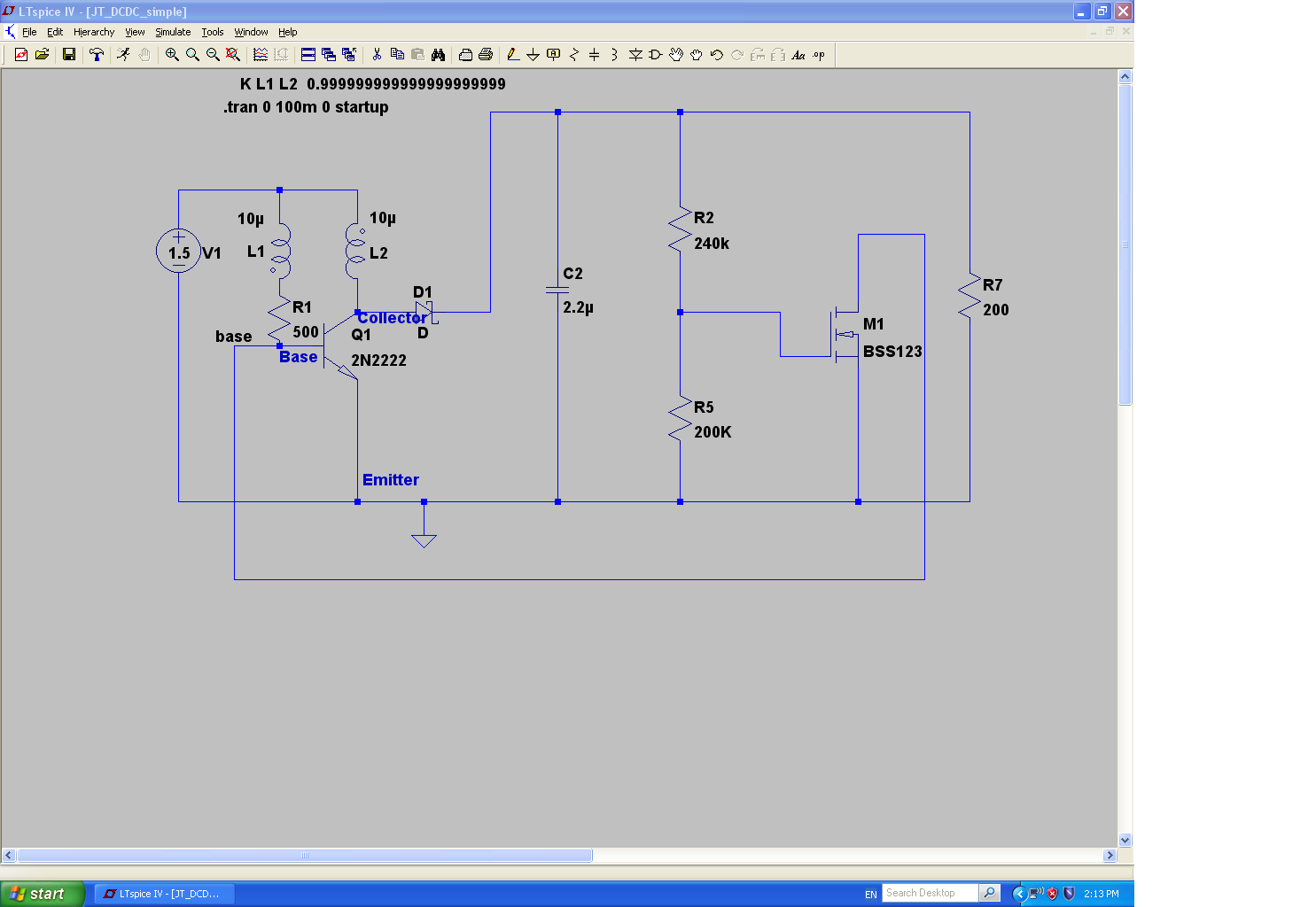Click the SPICE directive .op icon

(819, 55)
